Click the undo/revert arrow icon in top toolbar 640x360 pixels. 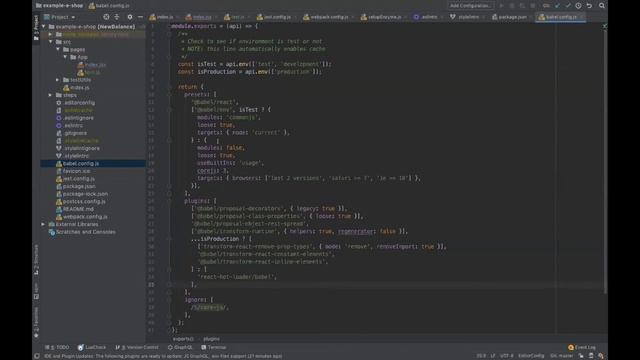point(589,6)
